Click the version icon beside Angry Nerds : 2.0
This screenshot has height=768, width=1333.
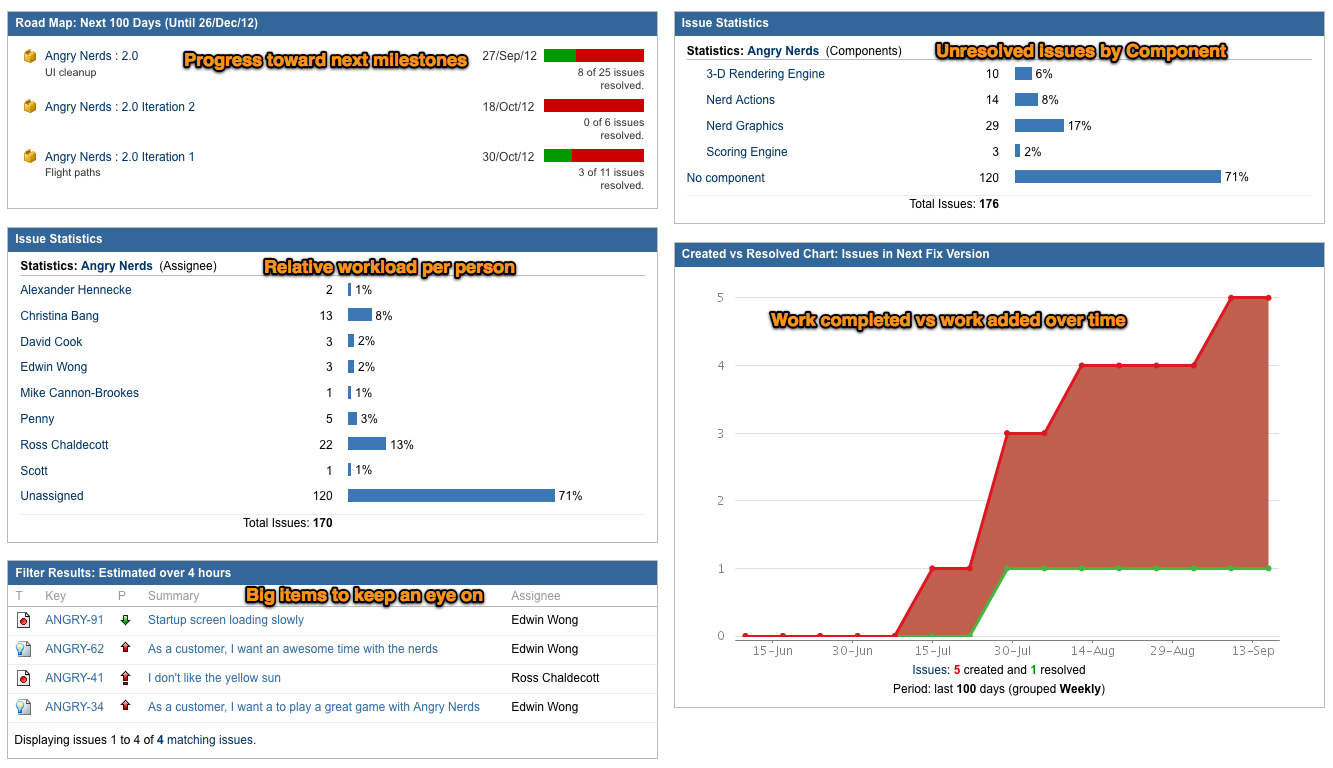point(28,57)
